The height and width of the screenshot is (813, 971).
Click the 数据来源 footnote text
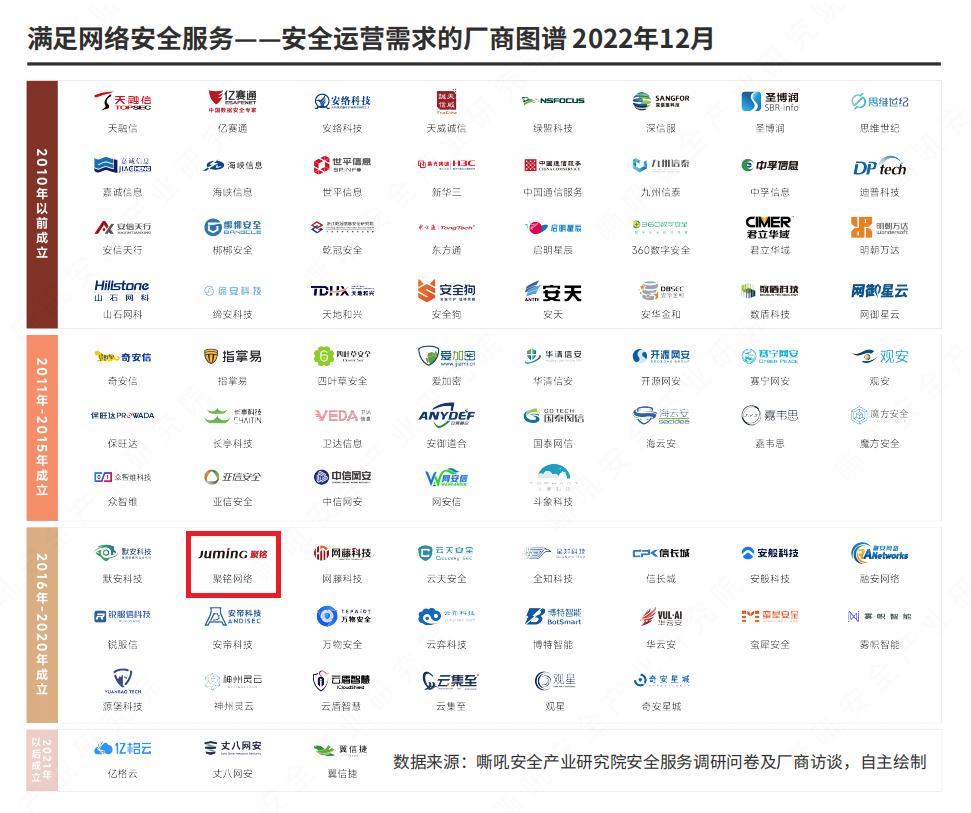(x=659, y=762)
